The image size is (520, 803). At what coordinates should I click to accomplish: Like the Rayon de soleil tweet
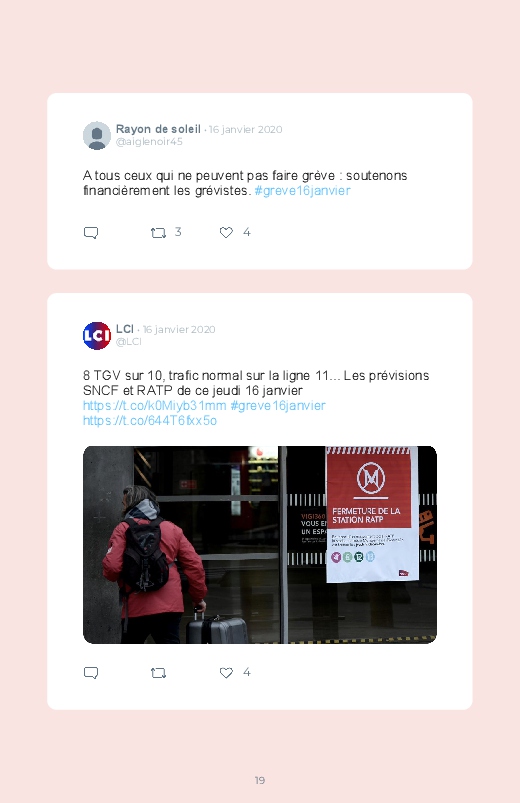pyautogui.click(x=226, y=233)
